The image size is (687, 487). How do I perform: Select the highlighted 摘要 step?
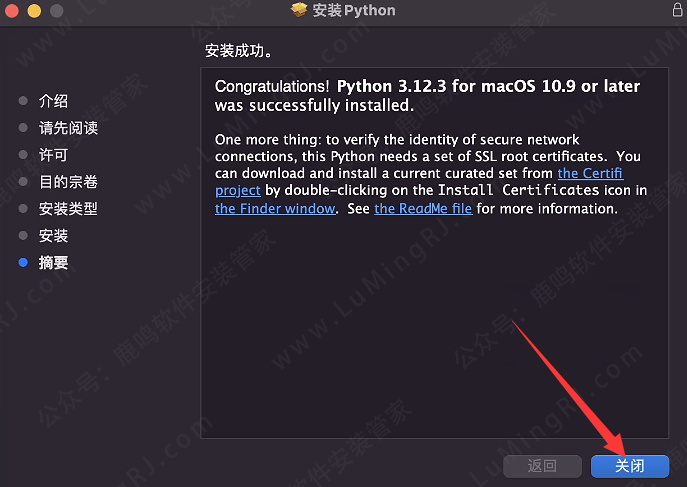53,263
